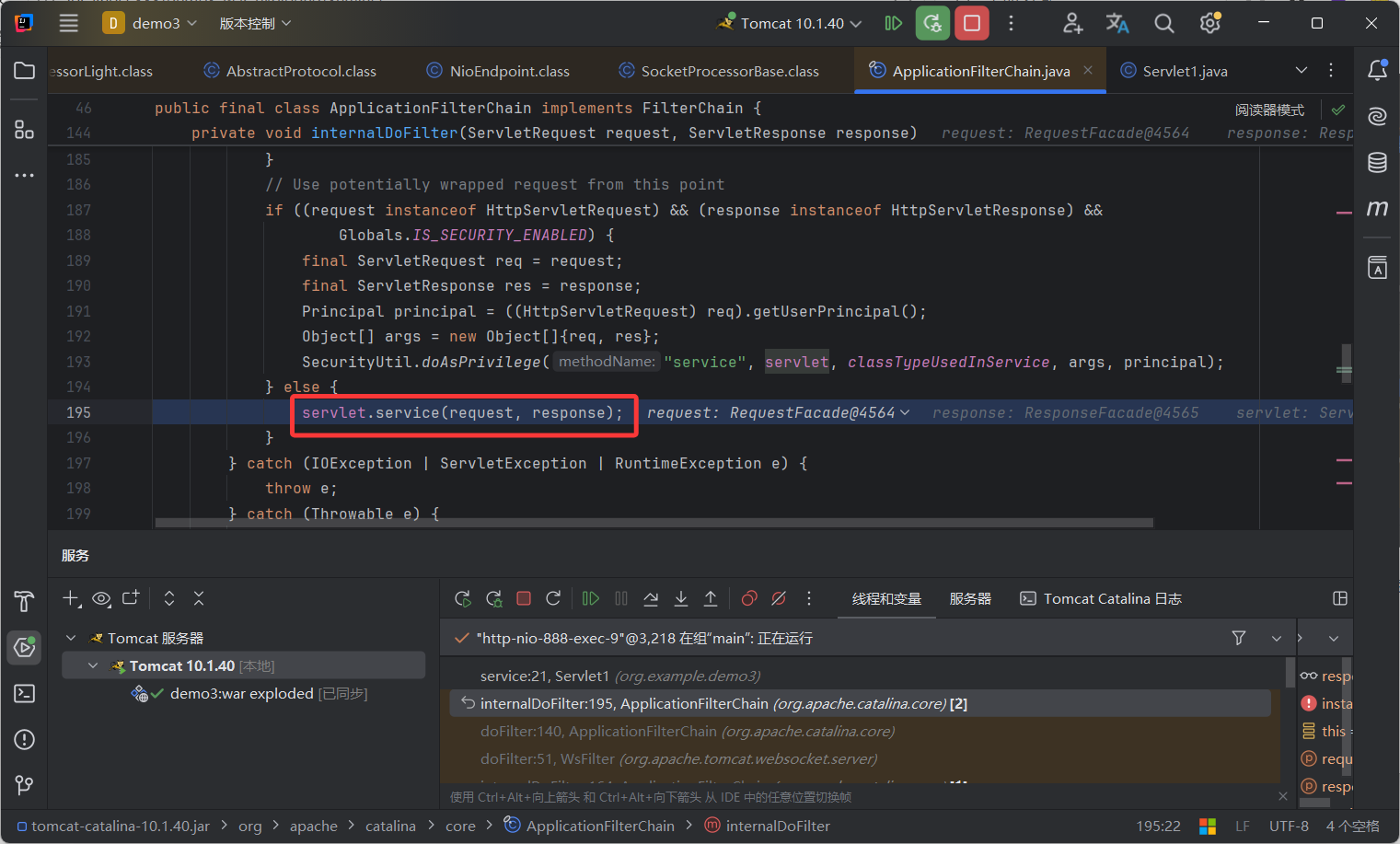Click the Step Out debug icon

(x=711, y=599)
